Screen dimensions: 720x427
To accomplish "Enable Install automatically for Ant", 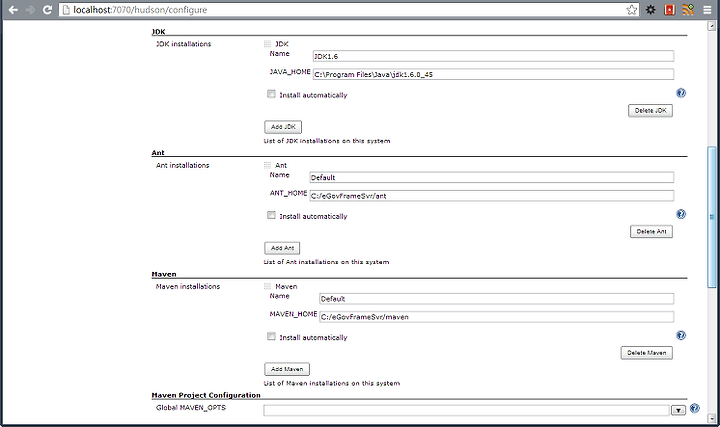I will pyautogui.click(x=271, y=215).
